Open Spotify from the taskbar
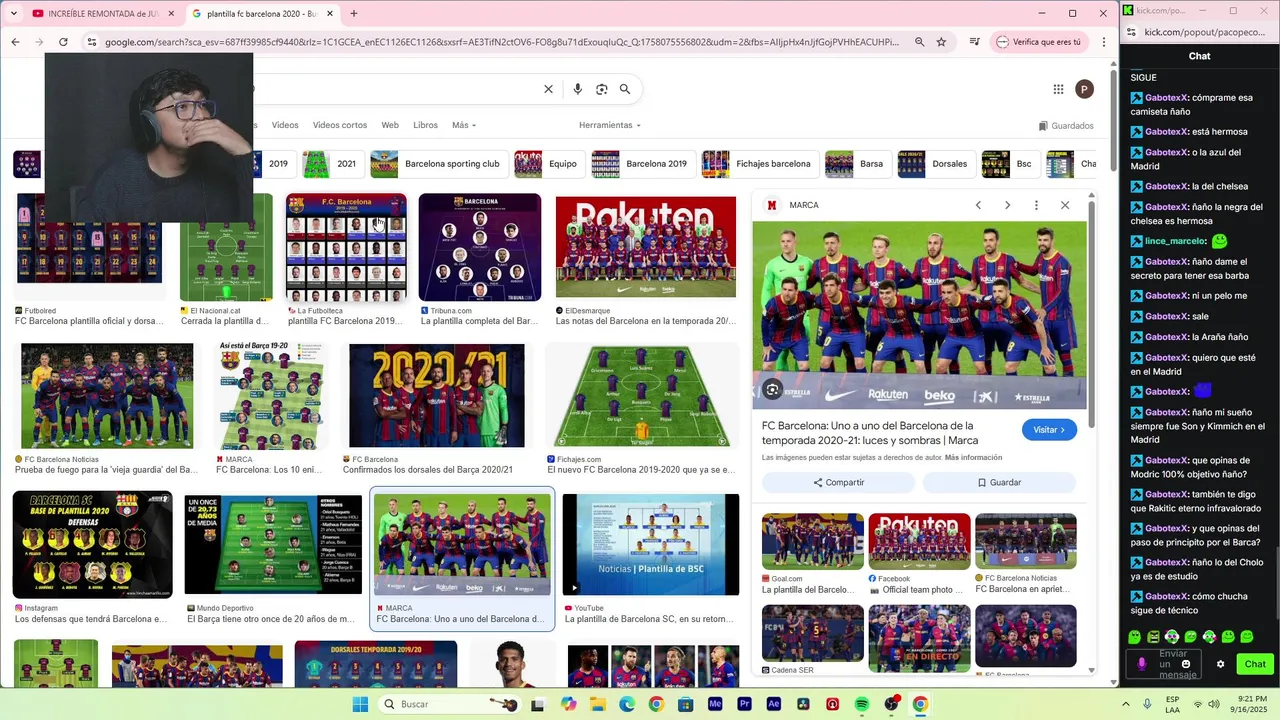 (862, 704)
